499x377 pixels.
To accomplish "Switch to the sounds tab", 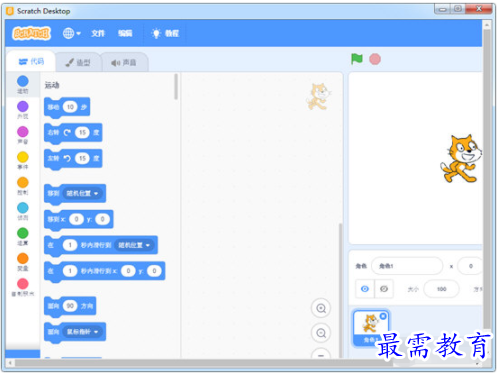I will click(x=124, y=62).
